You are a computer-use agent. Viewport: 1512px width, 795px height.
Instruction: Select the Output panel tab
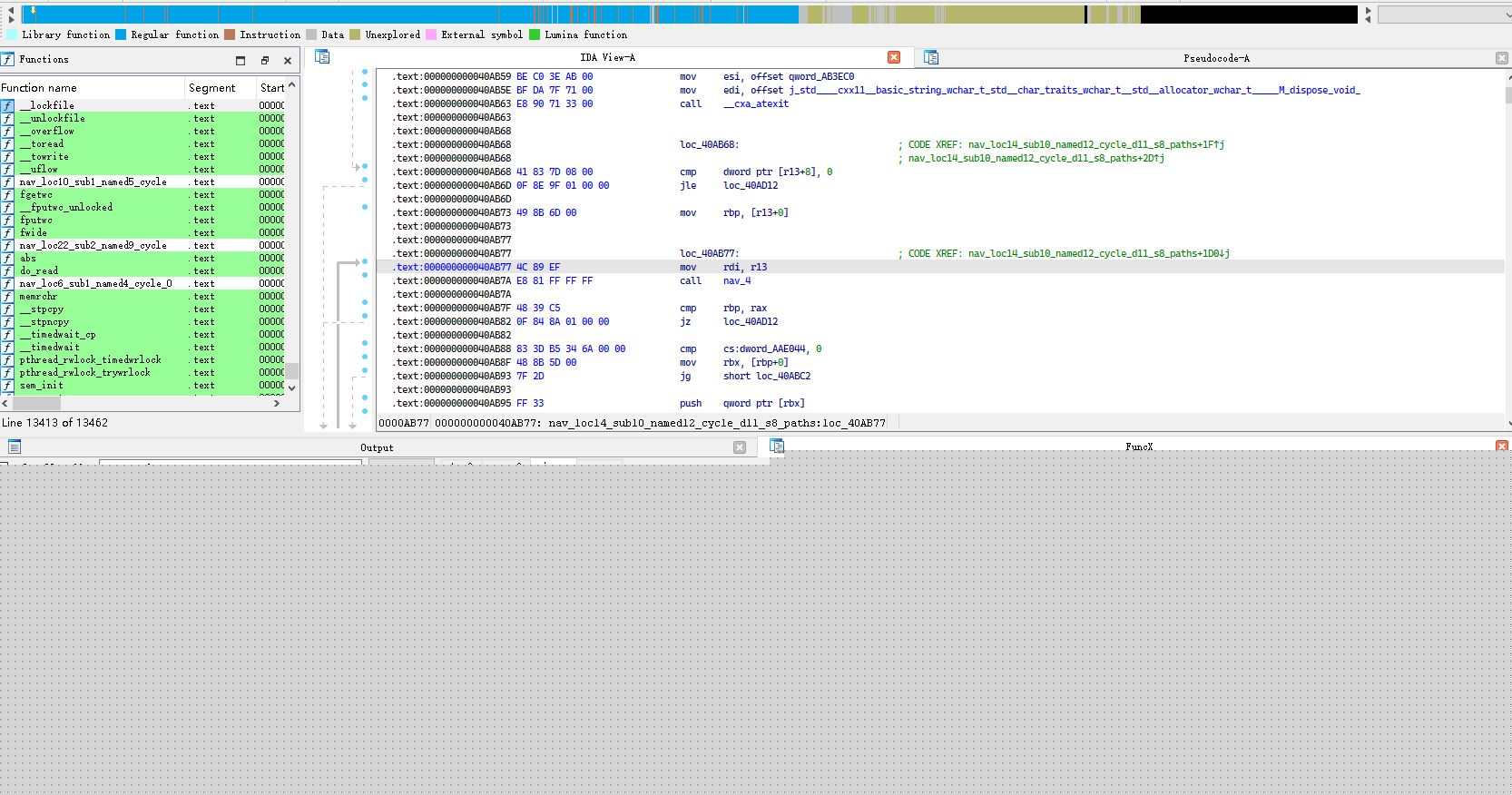(x=377, y=447)
